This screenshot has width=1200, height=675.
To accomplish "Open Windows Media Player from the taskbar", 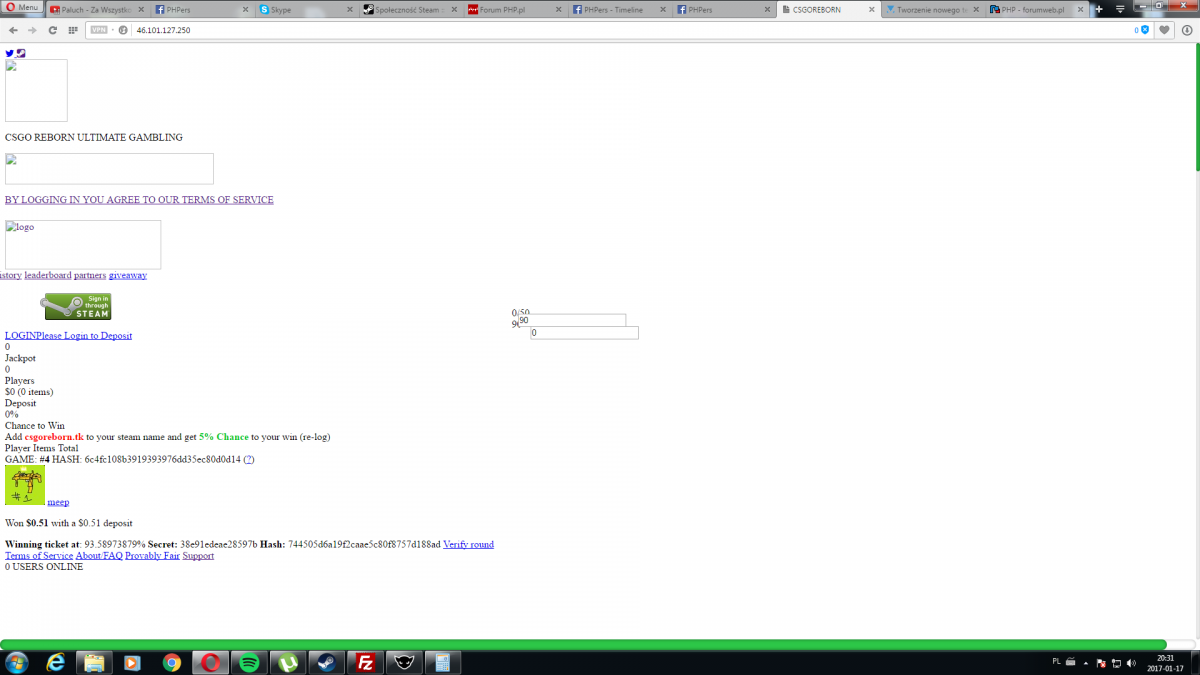I will [x=132, y=663].
